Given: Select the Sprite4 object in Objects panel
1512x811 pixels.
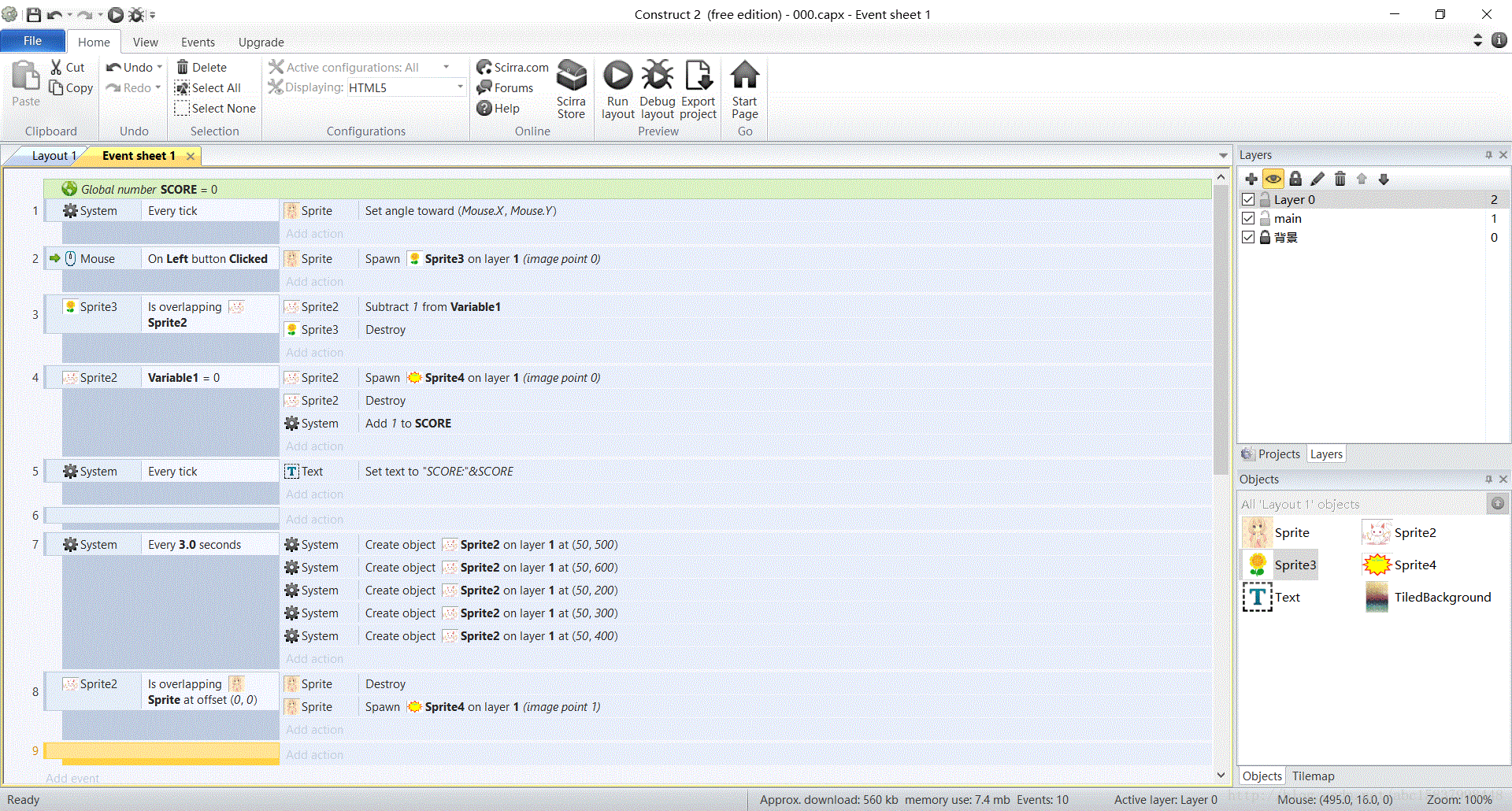Looking at the screenshot, I should 1399,565.
